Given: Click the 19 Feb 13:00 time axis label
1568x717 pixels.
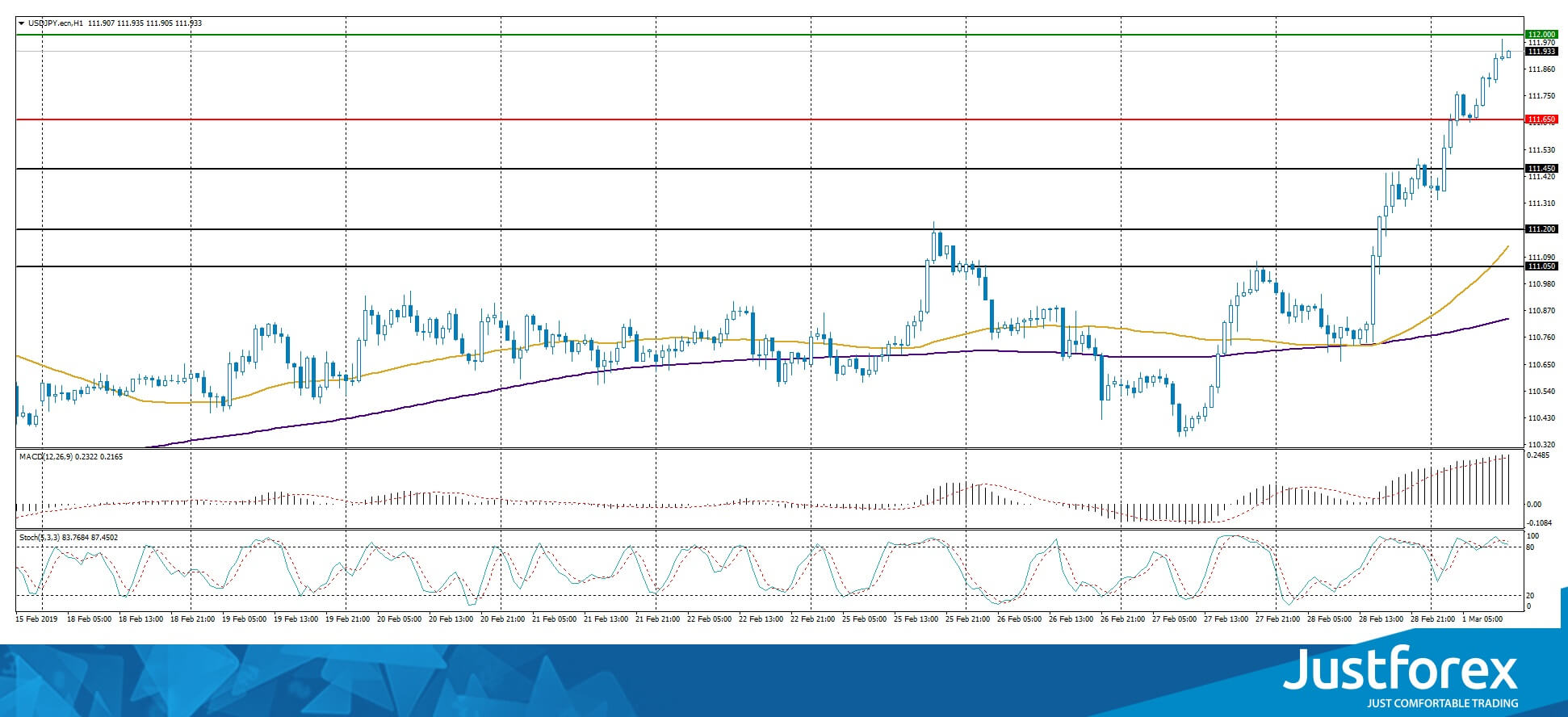Looking at the screenshot, I should point(296,619).
